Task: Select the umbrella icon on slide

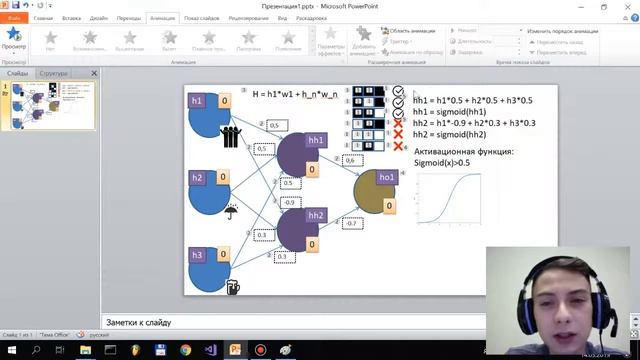Action: point(231,212)
